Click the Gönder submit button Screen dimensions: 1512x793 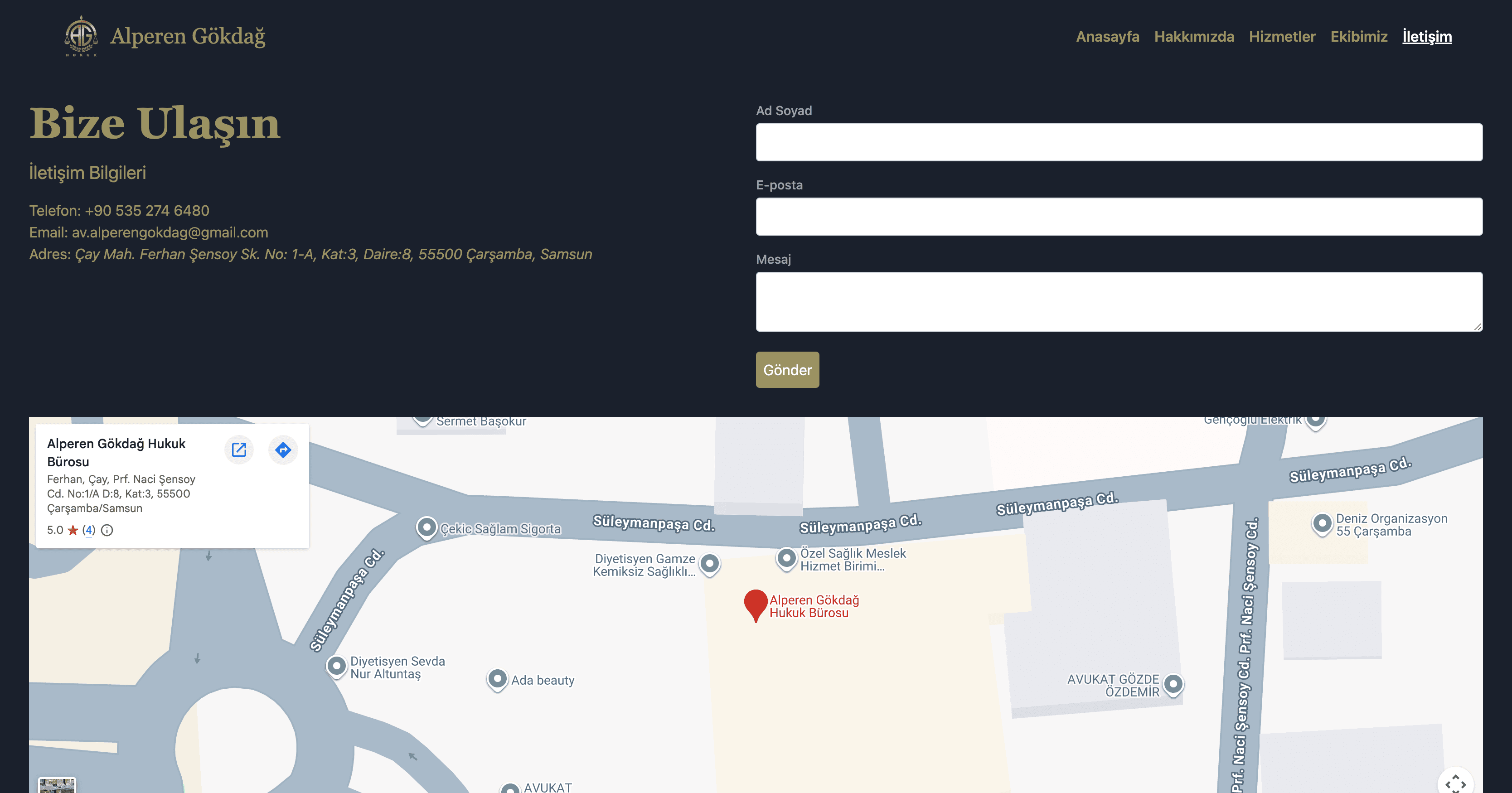[x=787, y=370]
